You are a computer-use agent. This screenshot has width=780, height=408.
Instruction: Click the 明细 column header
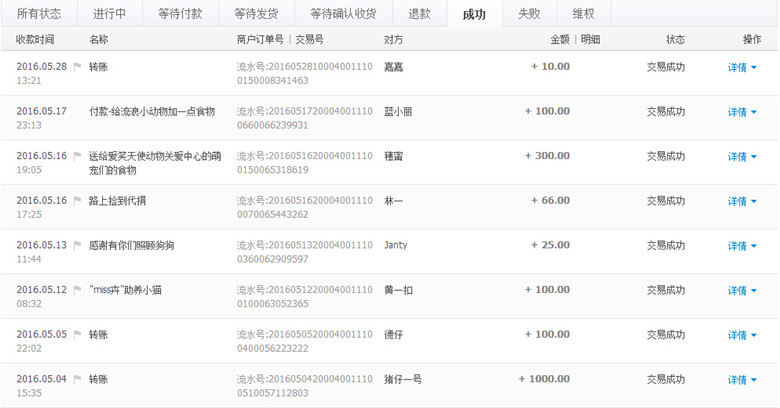pyautogui.click(x=590, y=39)
